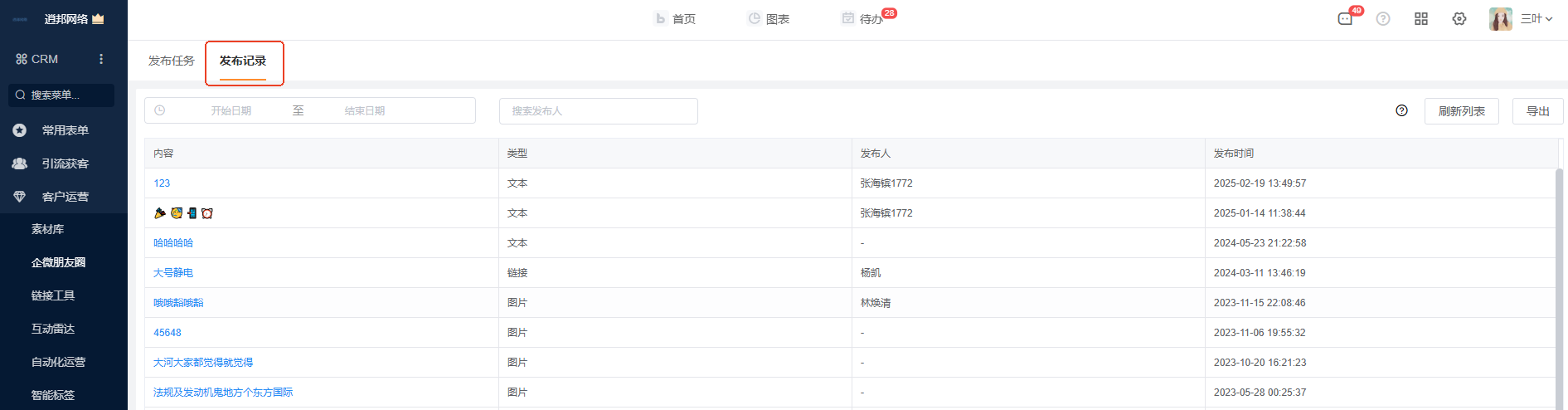The image size is (1568, 410).
Task: Collapse the 客户运营 sidebar section
Action: 65,197
